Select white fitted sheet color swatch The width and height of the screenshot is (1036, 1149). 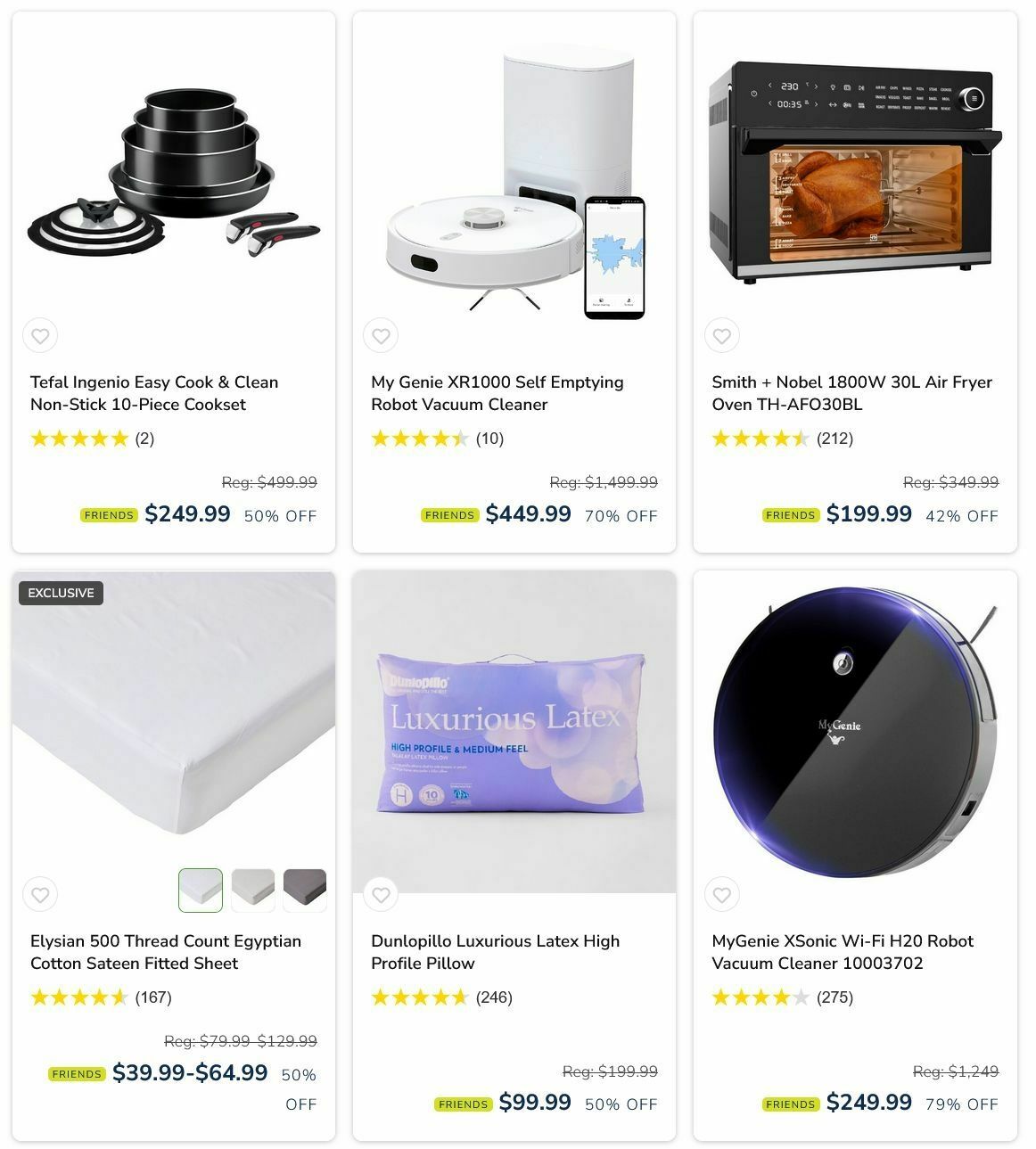click(201, 890)
